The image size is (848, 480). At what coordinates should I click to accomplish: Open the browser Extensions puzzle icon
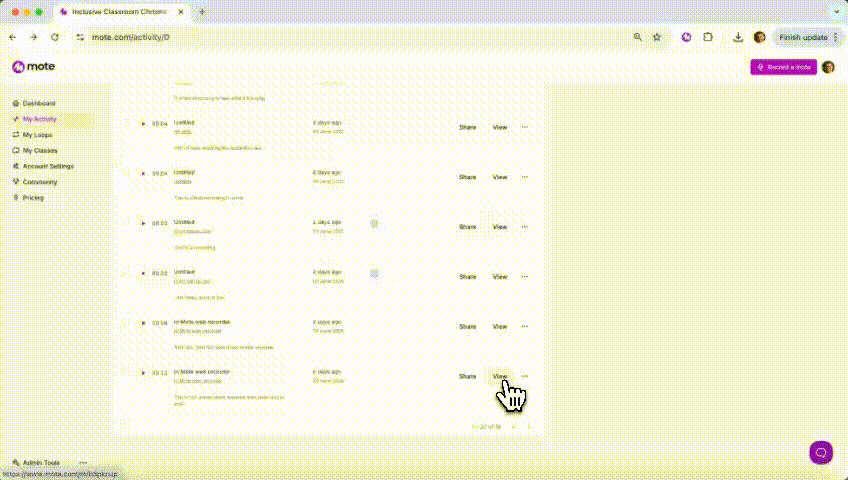[708, 37]
